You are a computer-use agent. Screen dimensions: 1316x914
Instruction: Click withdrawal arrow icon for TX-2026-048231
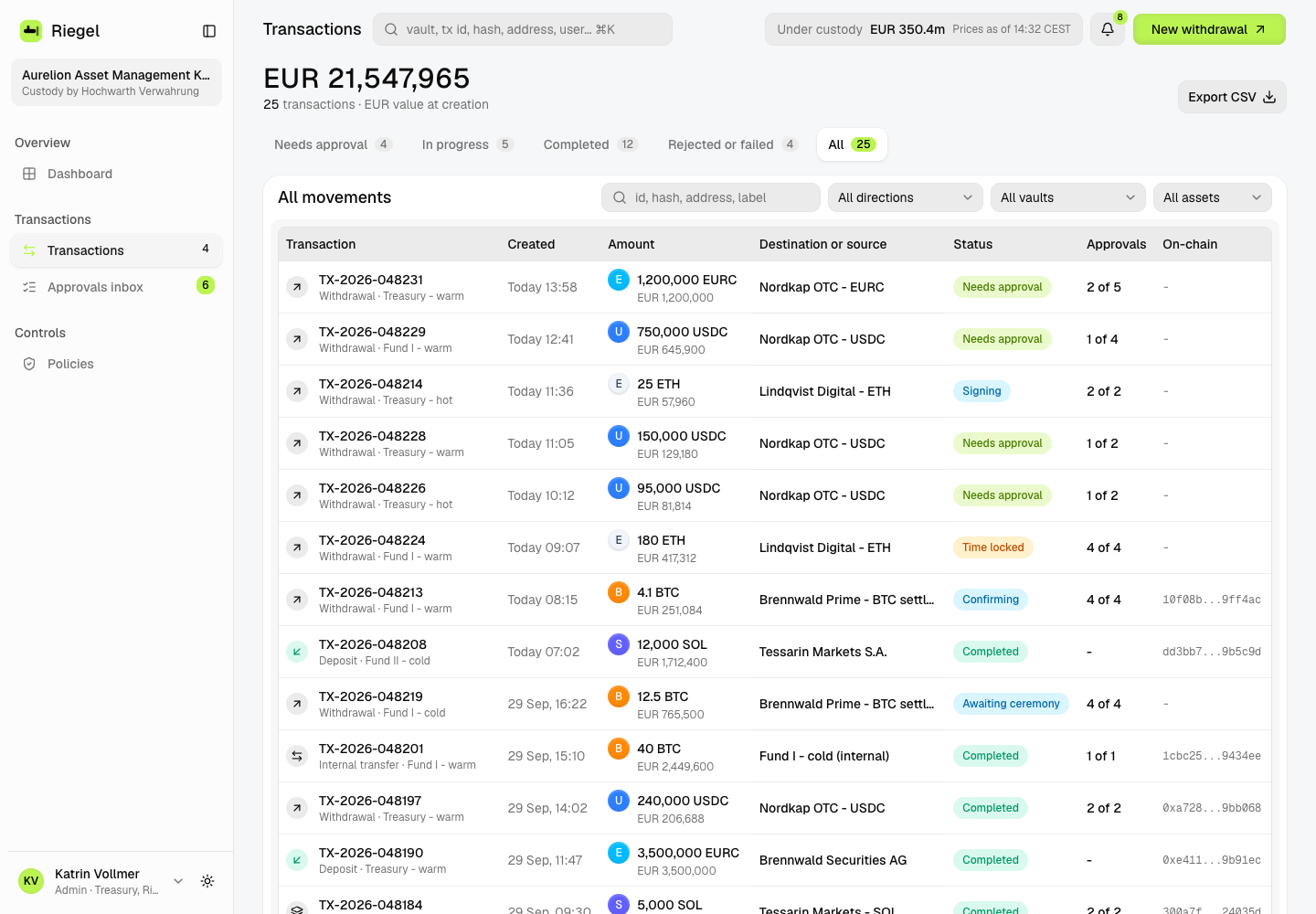coord(297,287)
